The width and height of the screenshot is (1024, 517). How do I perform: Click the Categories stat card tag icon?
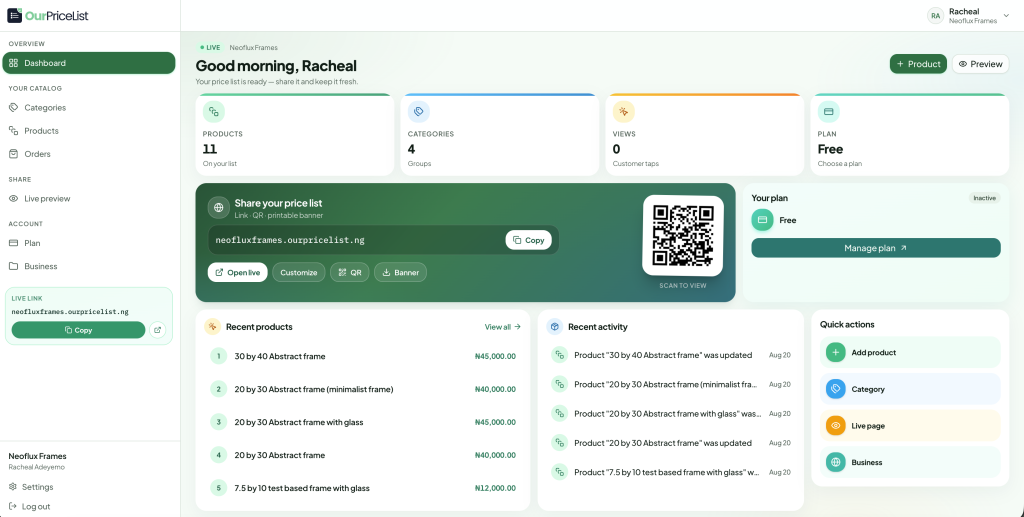[x=419, y=112]
